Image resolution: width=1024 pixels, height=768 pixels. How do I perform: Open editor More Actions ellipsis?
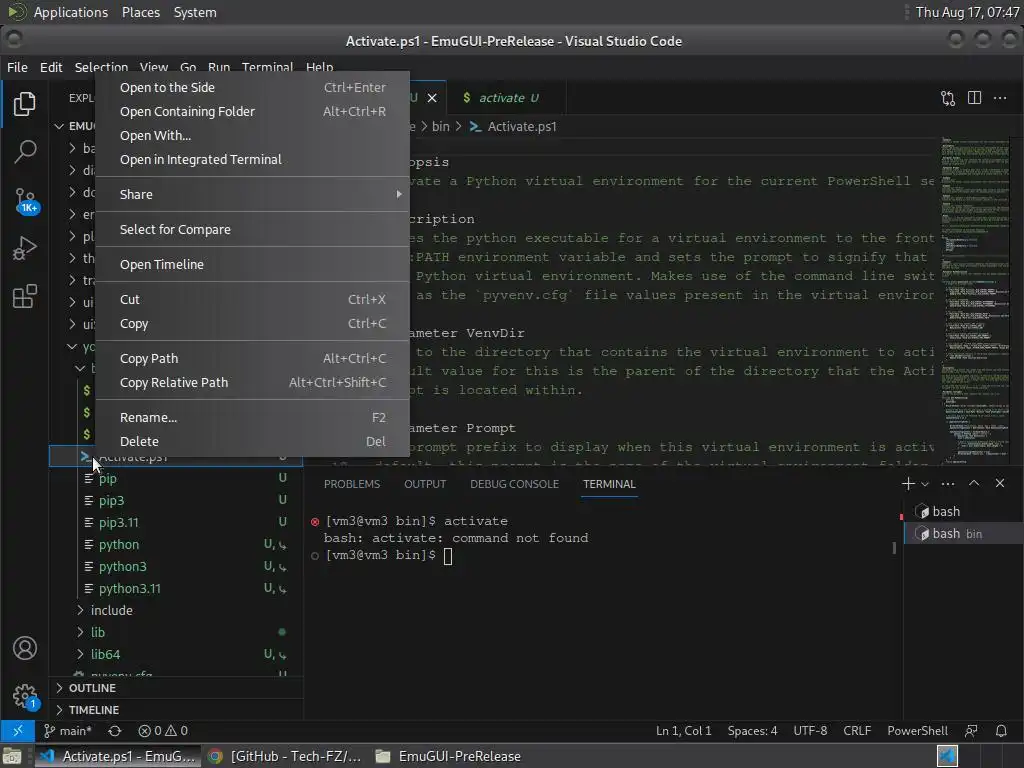[1000, 98]
